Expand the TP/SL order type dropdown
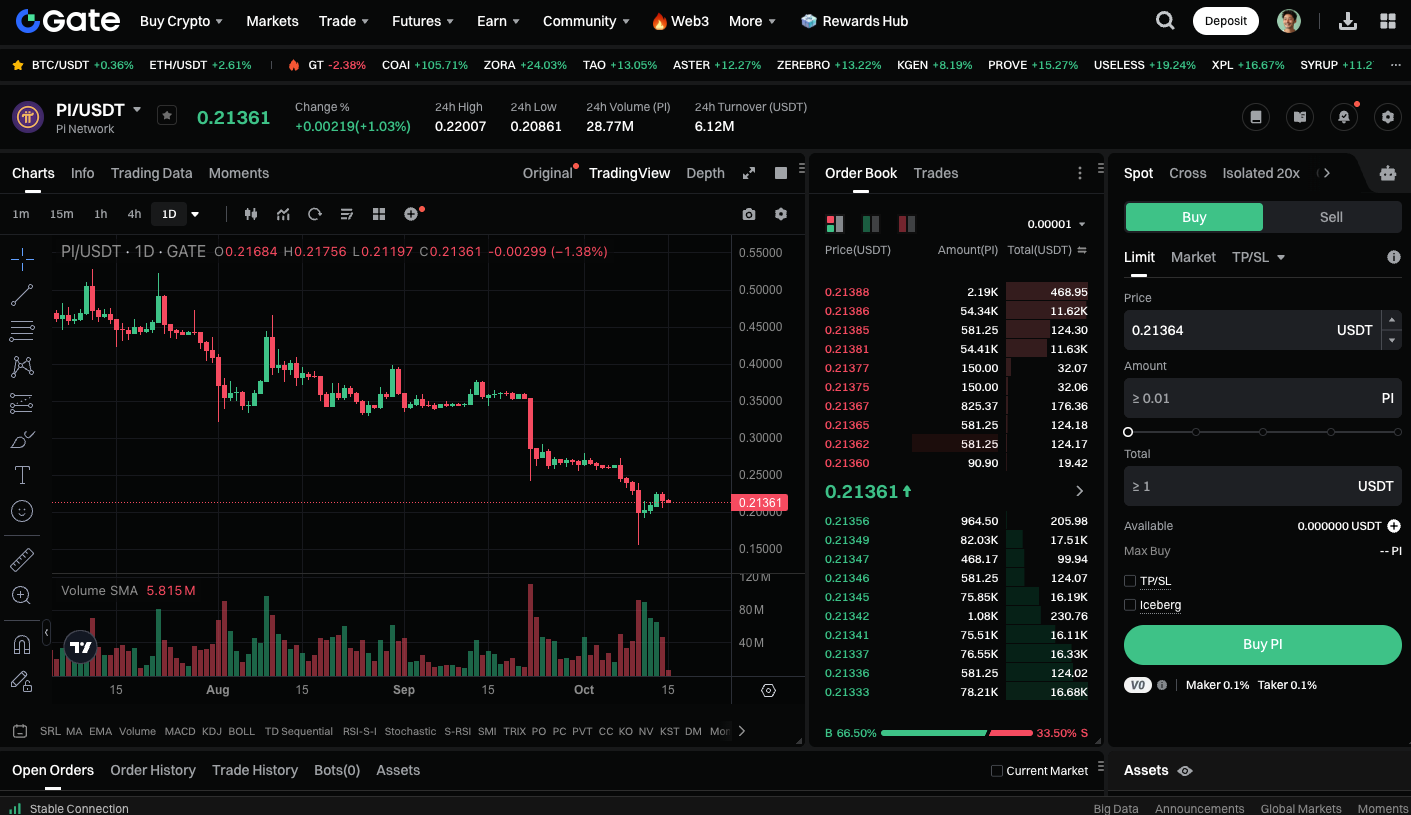The width and height of the screenshot is (1411, 815). 1258,257
